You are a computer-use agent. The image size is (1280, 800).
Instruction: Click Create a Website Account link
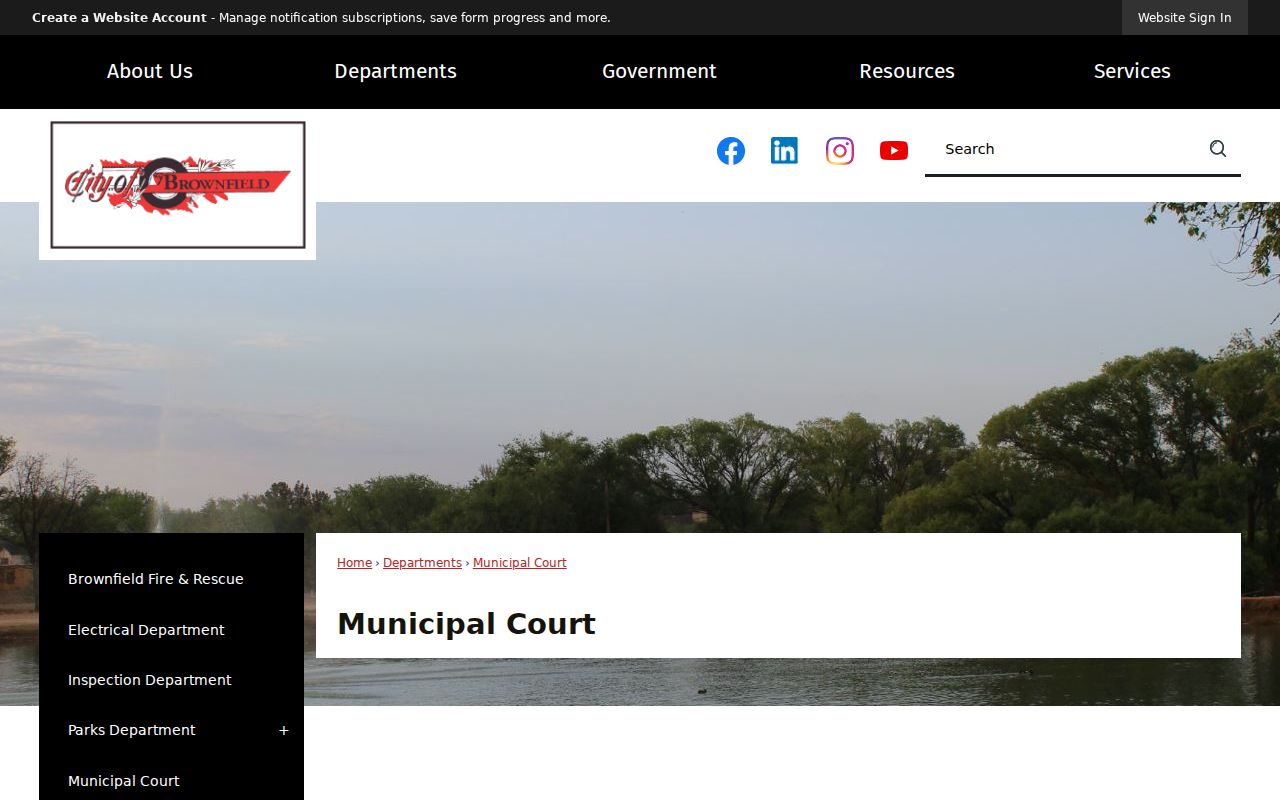[x=119, y=18]
